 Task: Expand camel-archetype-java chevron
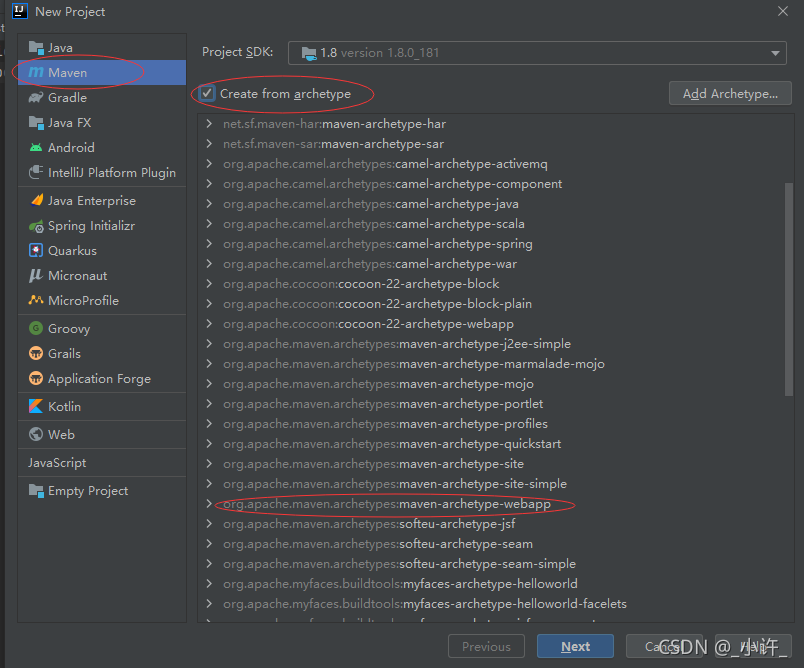pos(209,204)
